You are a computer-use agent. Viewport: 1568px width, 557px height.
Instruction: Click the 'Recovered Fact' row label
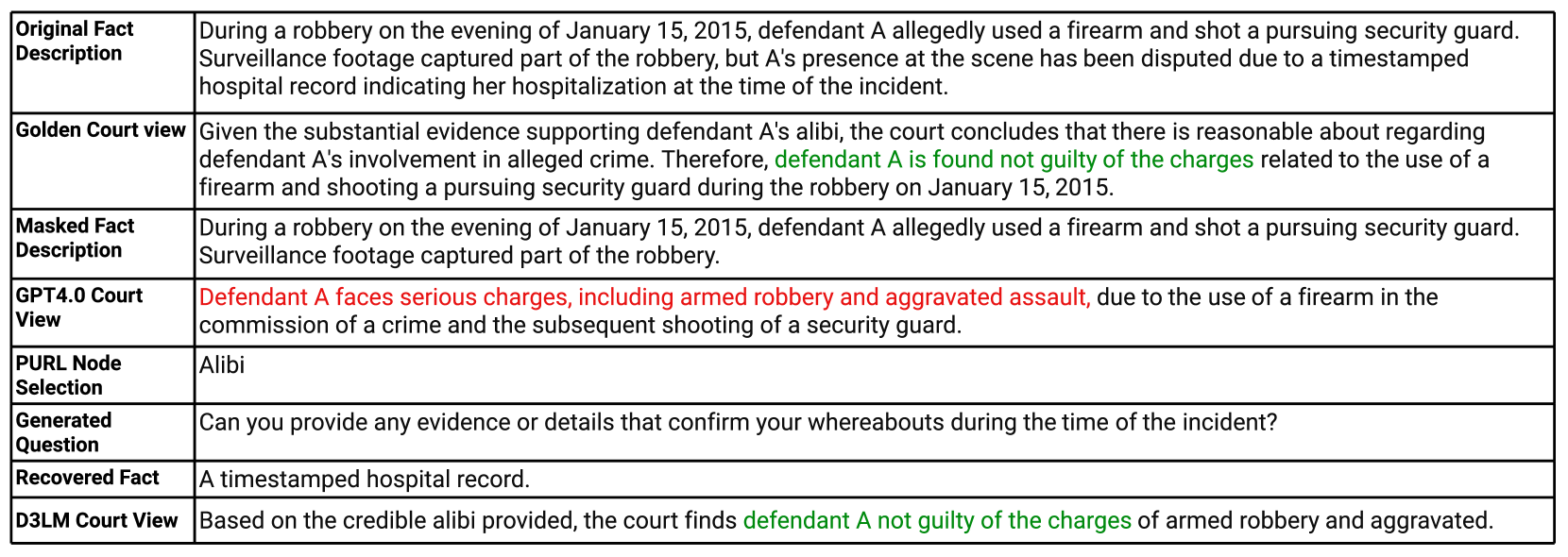[x=87, y=478]
